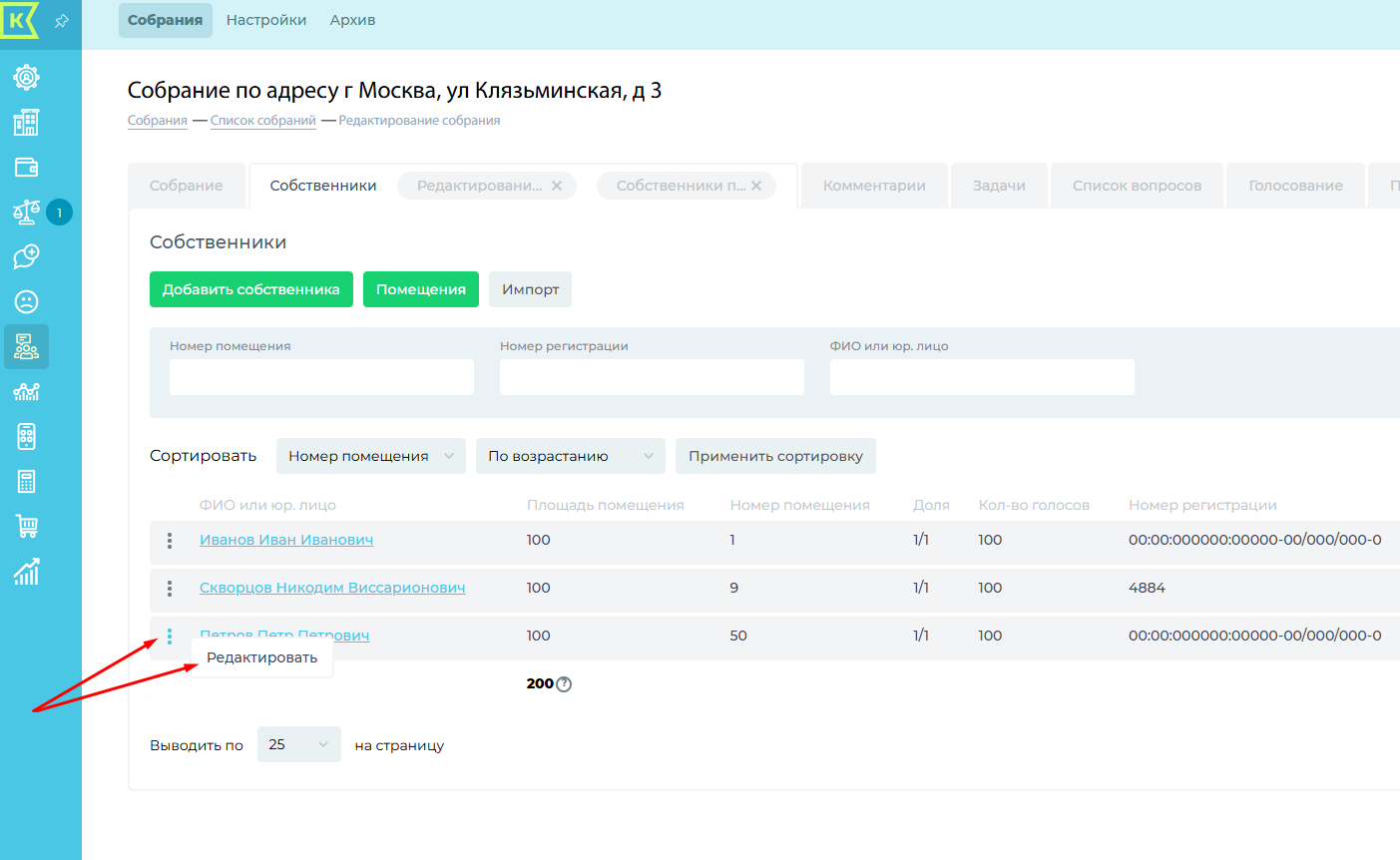This screenshot has width=1400, height=860.
Task: Select 'Редактировать' from the context menu
Action: (261, 657)
